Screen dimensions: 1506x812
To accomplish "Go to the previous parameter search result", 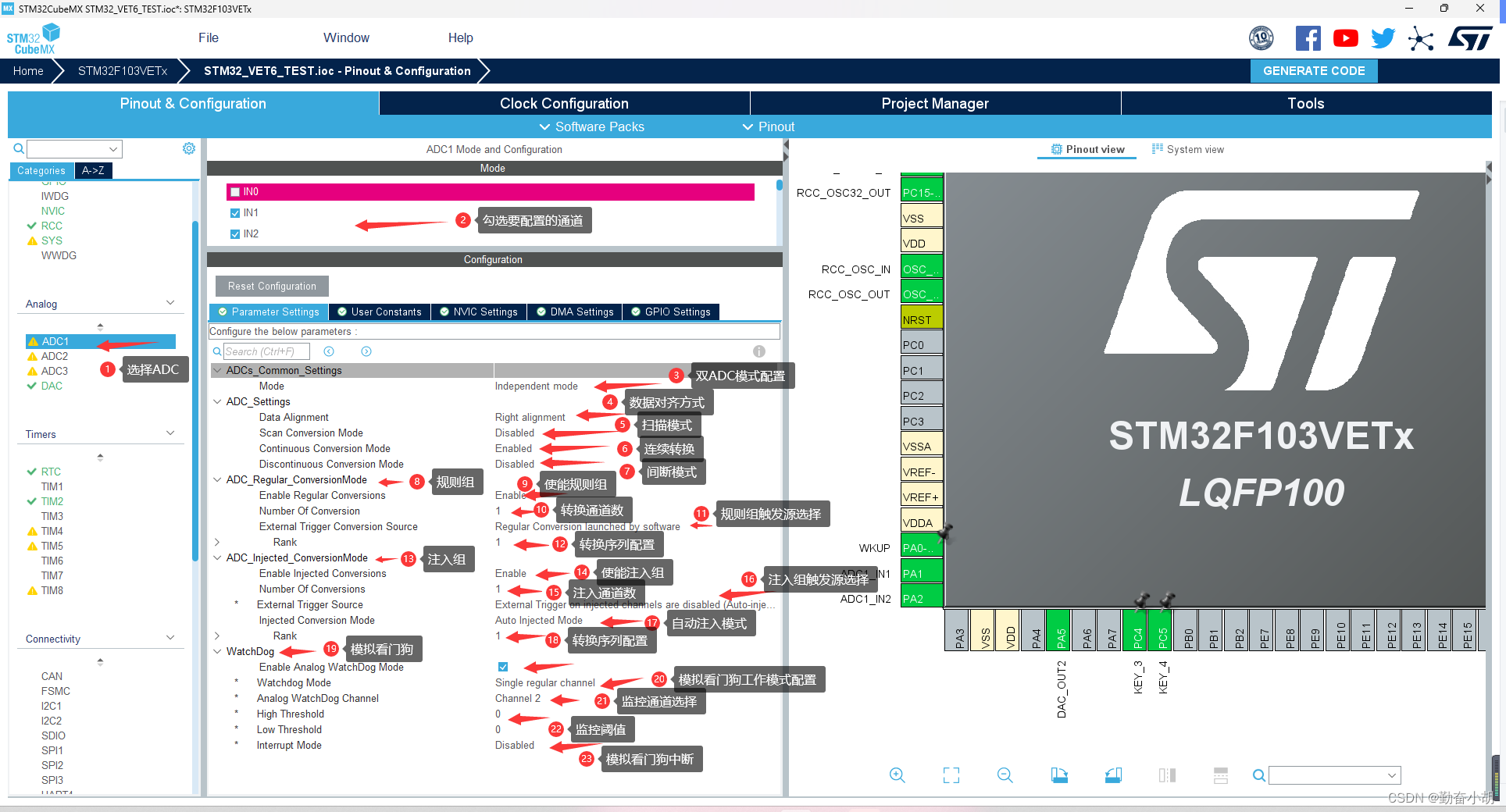I will pos(329,351).
